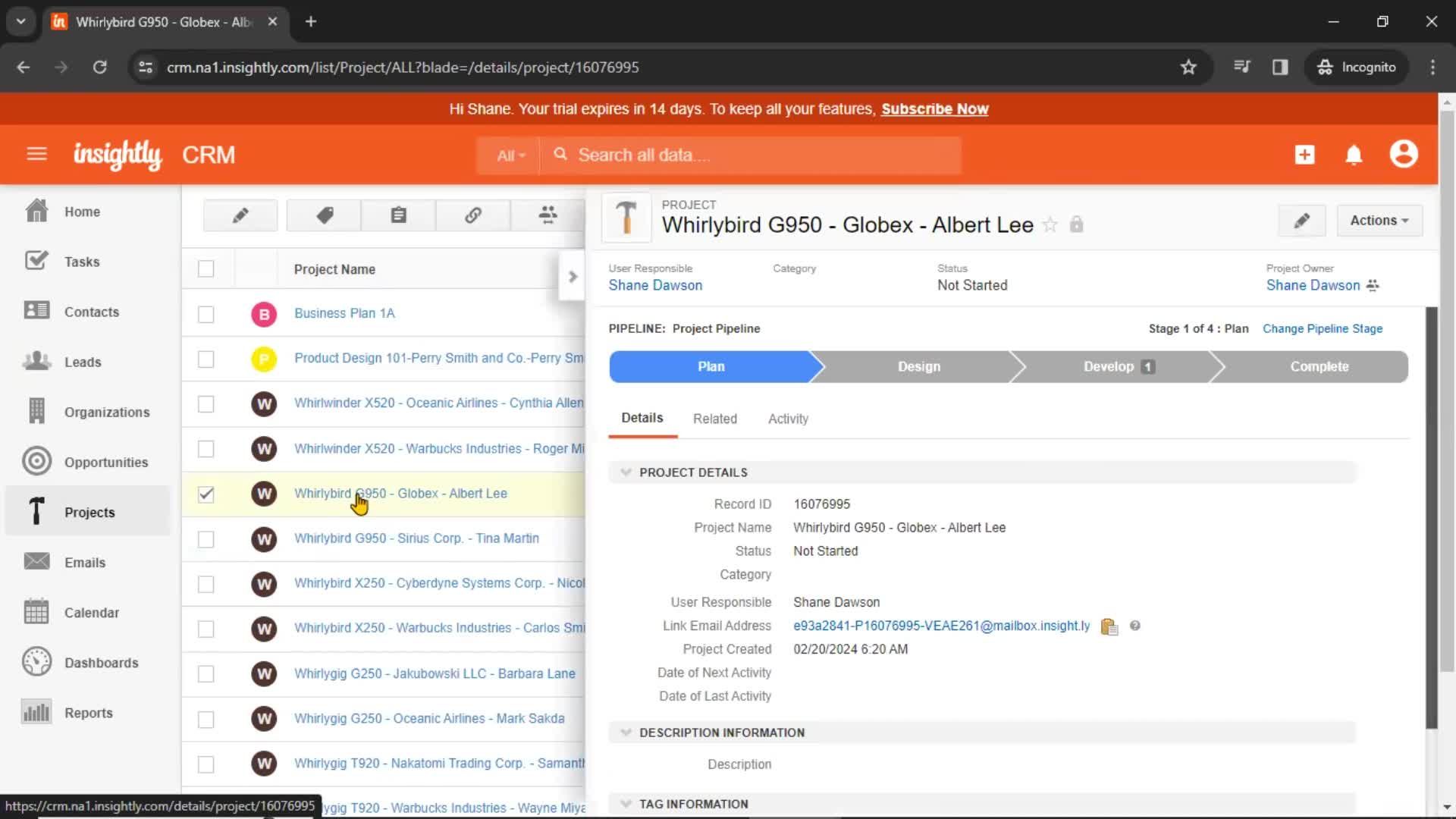This screenshot has height=819, width=1456.
Task: Click the copy email address icon
Action: point(1108,626)
